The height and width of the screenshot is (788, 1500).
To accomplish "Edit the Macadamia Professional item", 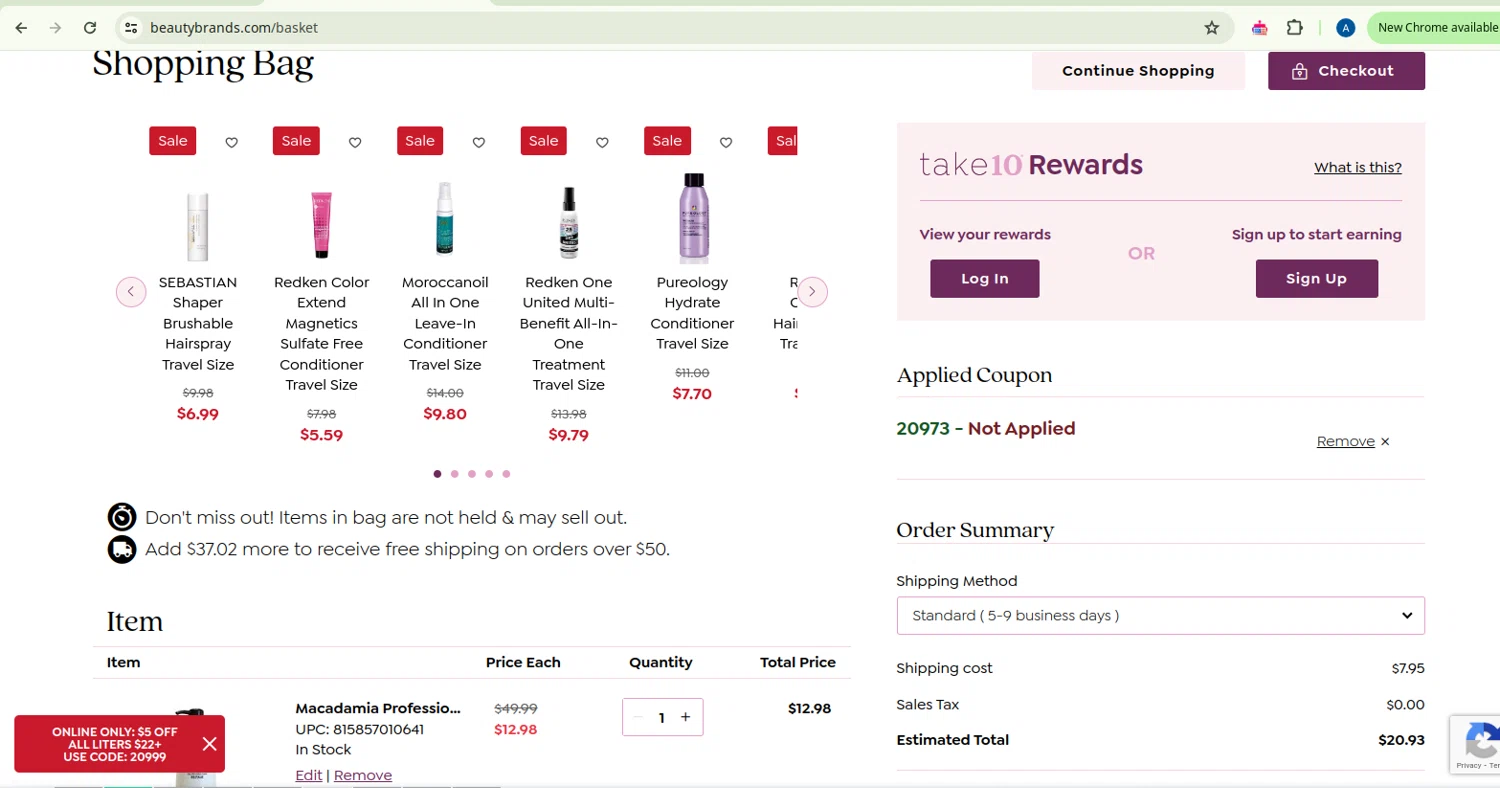I will (x=309, y=775).
